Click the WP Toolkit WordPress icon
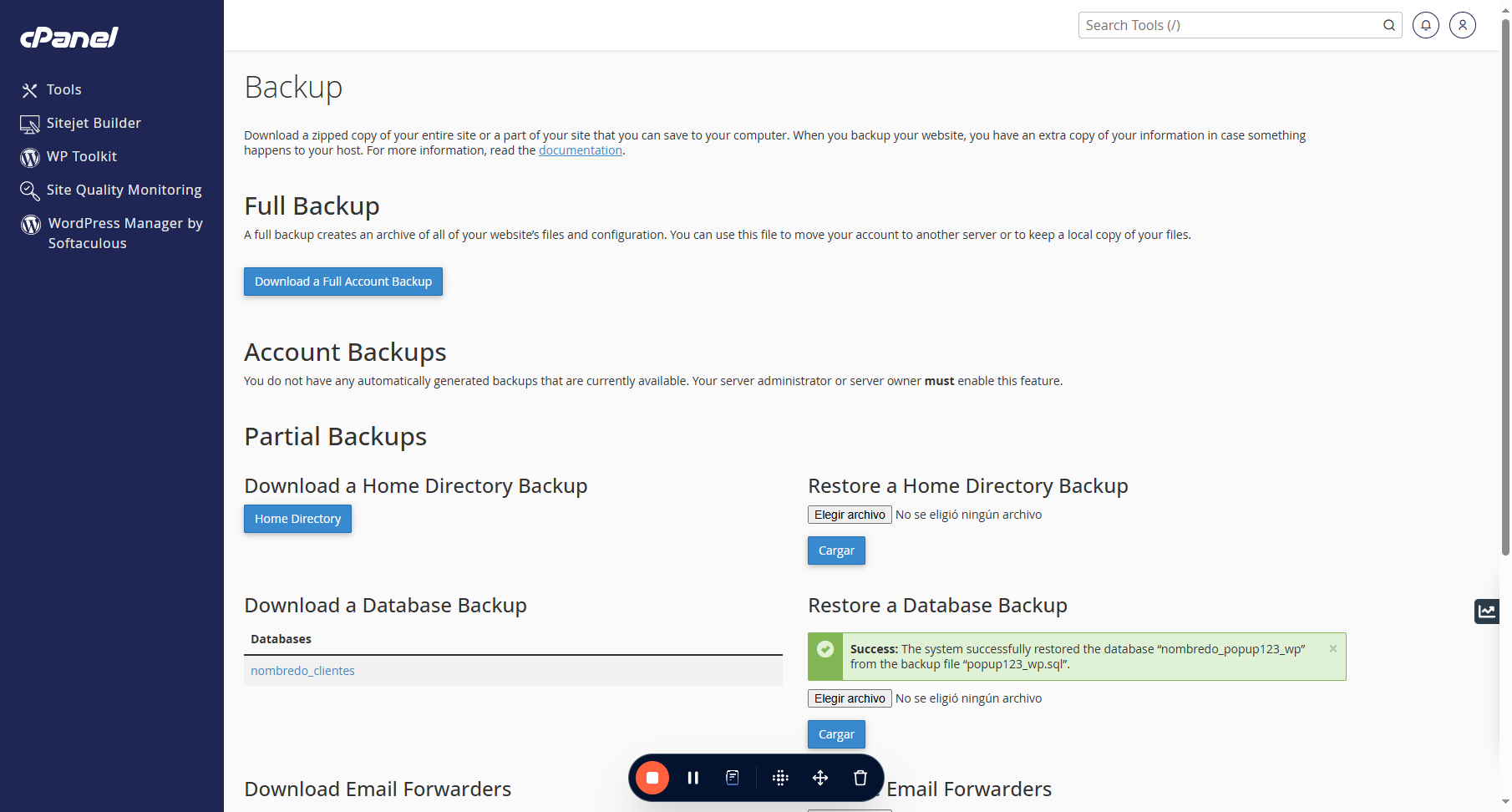This screenshot has height=812, width=1512. (30, 157)
